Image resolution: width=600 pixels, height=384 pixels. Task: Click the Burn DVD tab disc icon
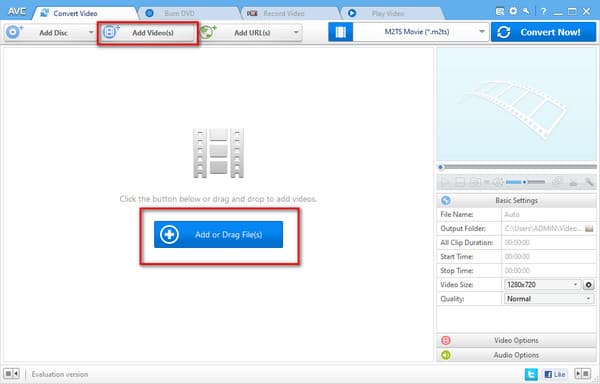(x=150, y=13)
